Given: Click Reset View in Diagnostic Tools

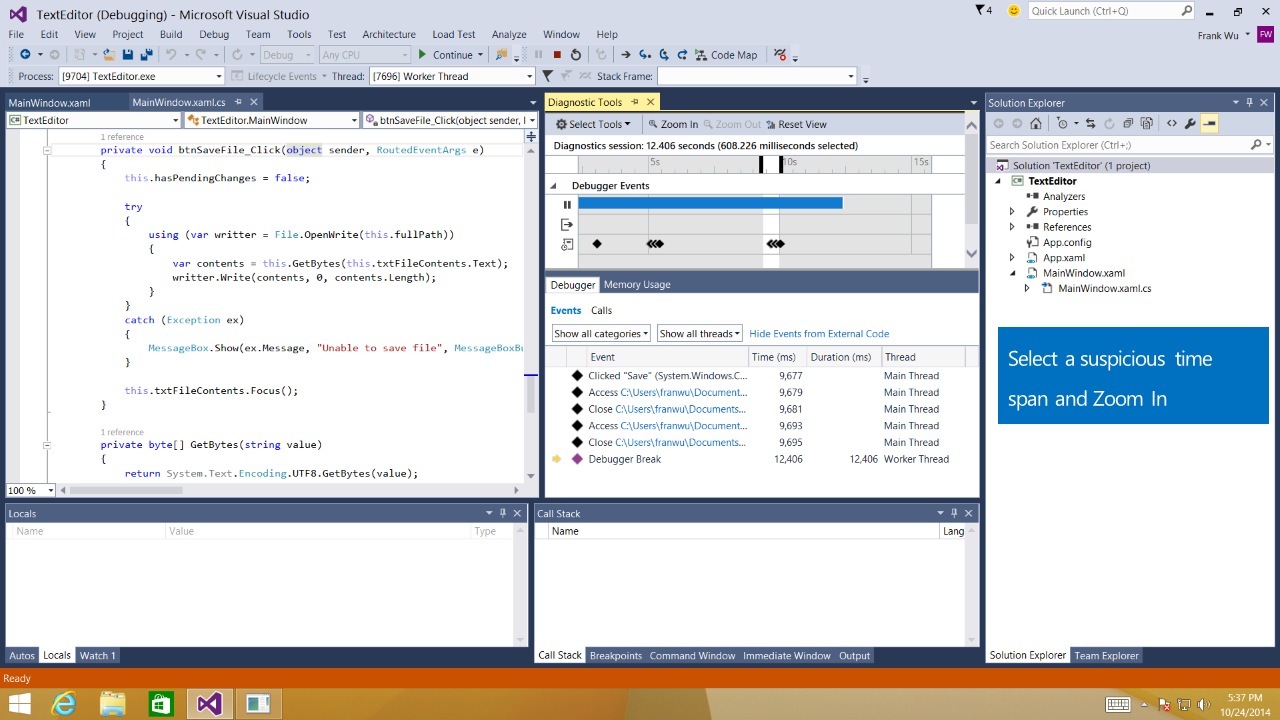Looking at the screenshot, I should [796, 124].
